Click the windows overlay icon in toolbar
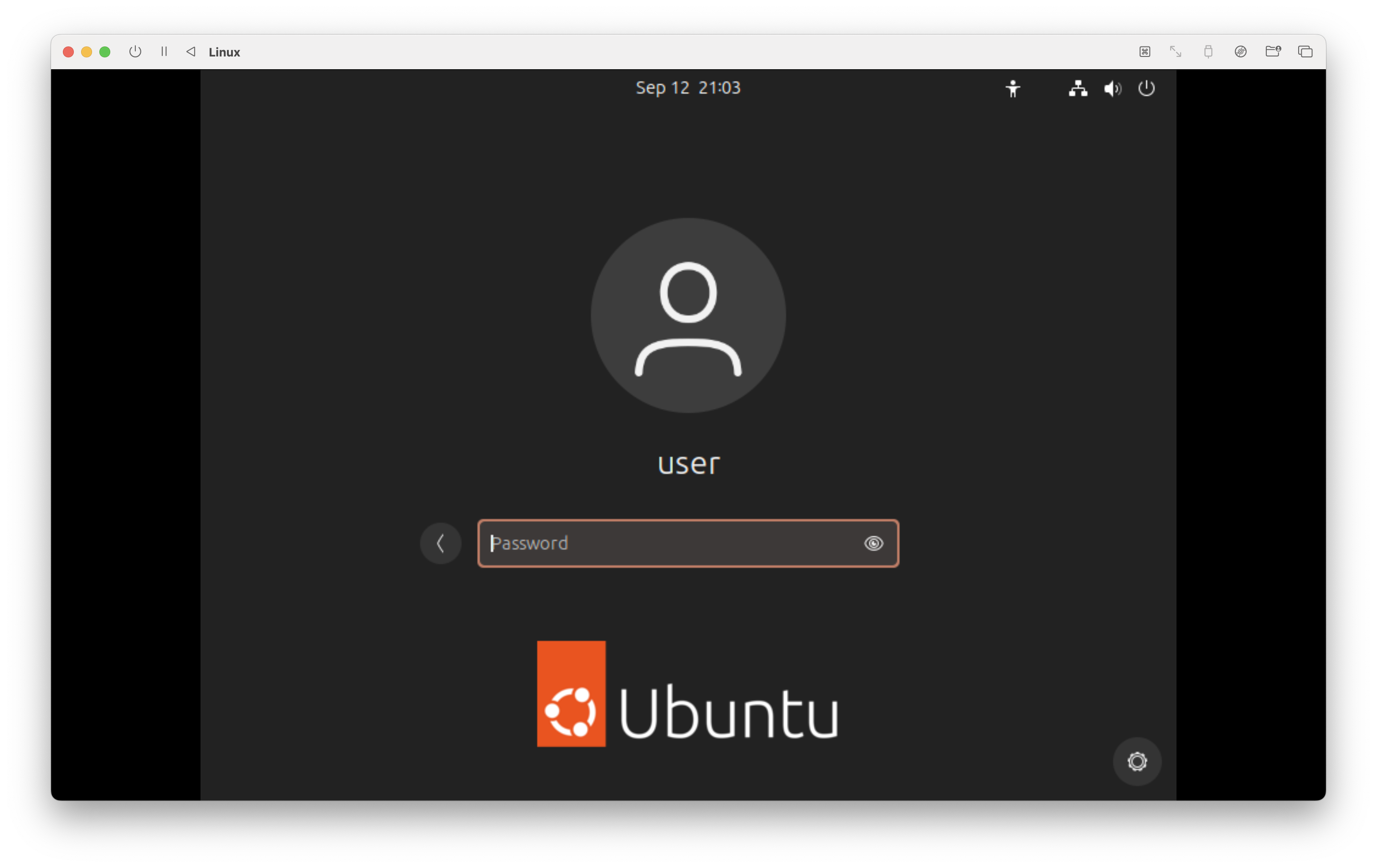Screen dimensions: 1377x868 (x=1305, y=51)
